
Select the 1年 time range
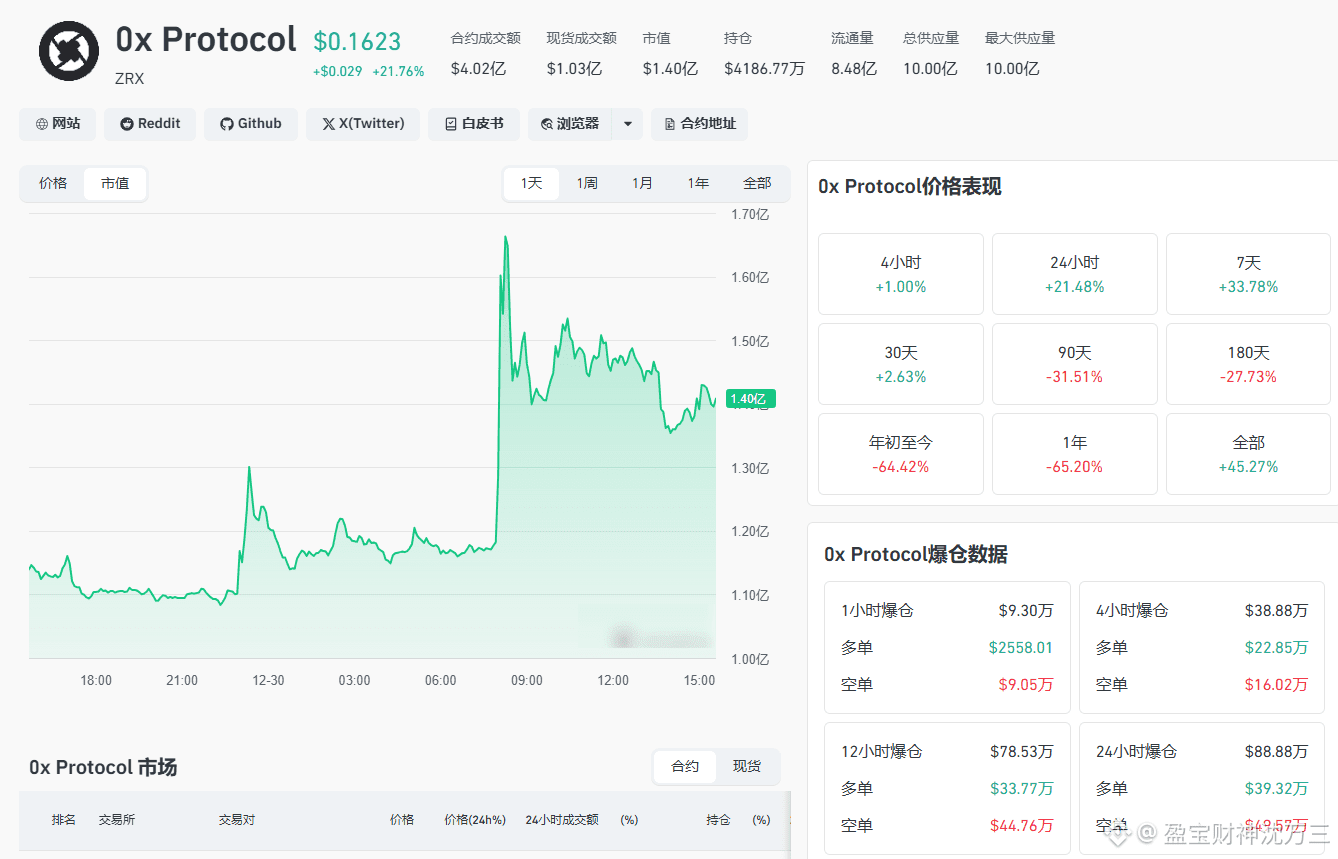698,183
